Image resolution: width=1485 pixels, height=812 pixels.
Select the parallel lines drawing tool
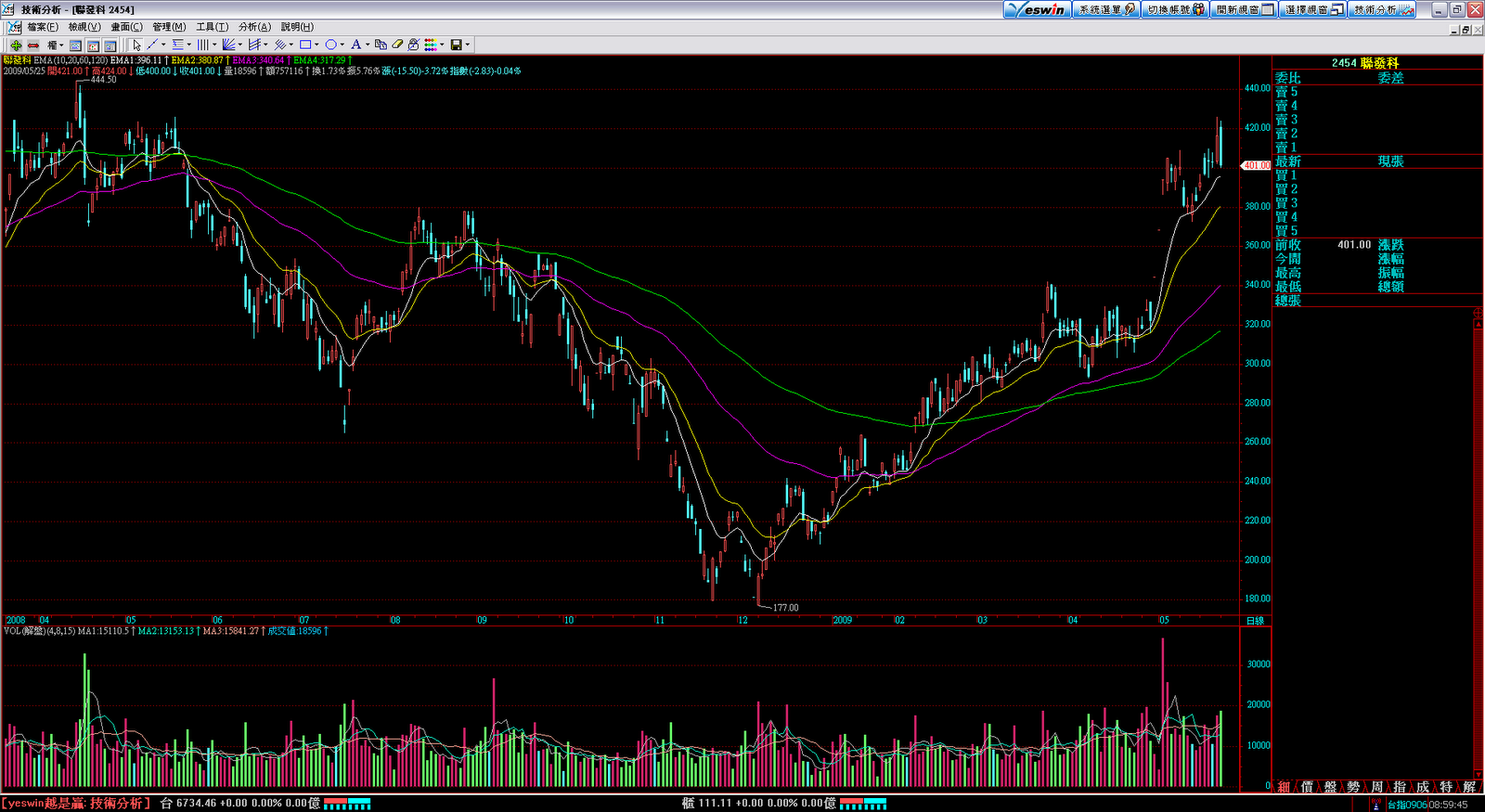point(279,45)
